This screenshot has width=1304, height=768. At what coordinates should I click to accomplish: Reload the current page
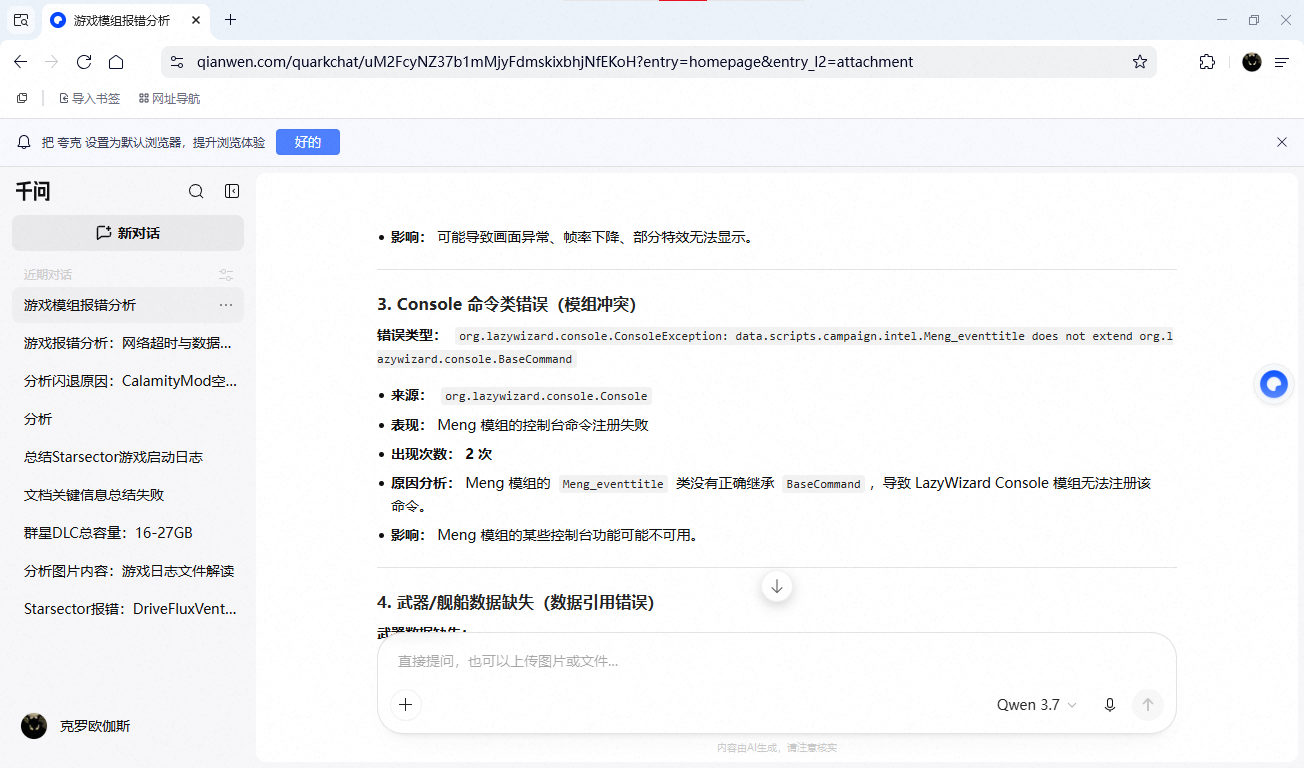point(84,62)
